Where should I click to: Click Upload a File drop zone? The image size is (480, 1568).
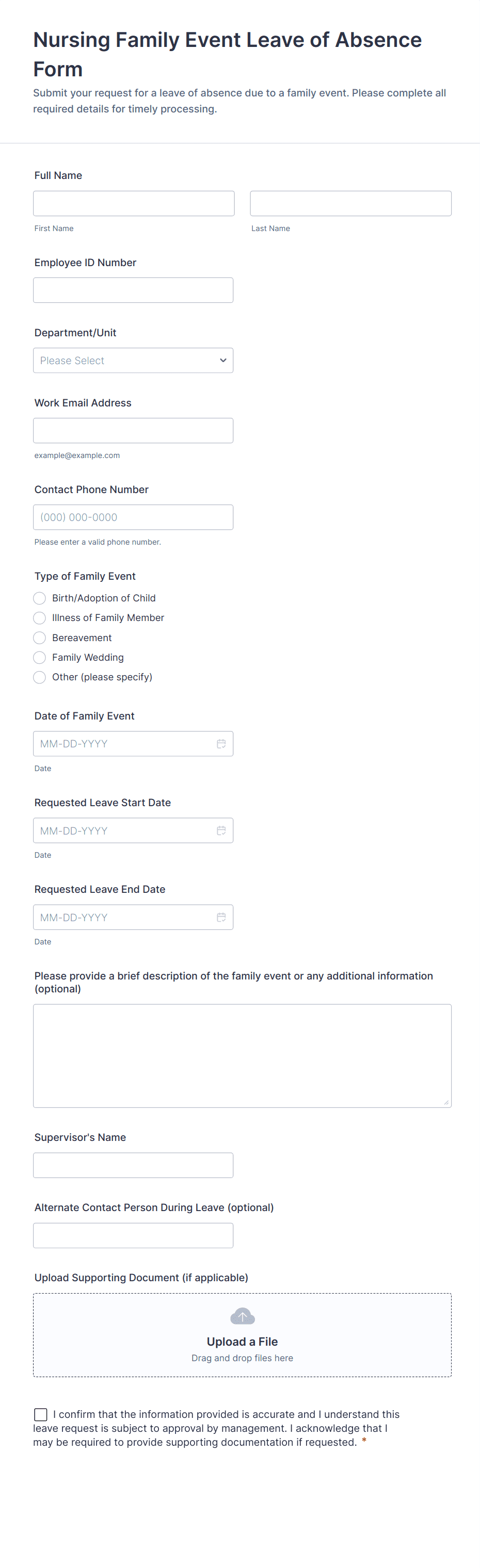coord(242,1335)
